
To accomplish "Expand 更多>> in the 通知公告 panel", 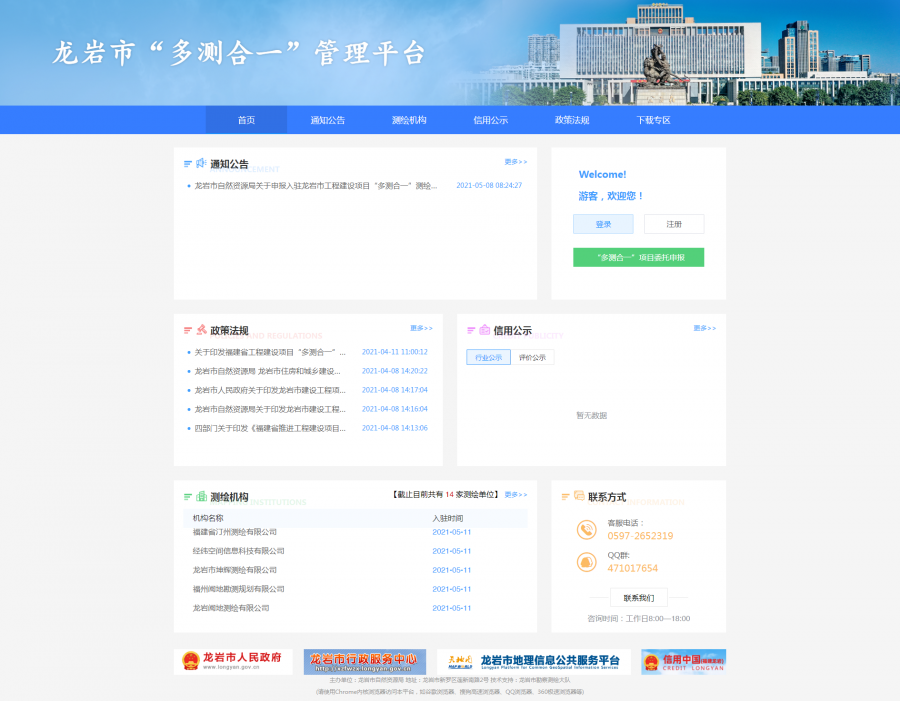I will [515, 161].
